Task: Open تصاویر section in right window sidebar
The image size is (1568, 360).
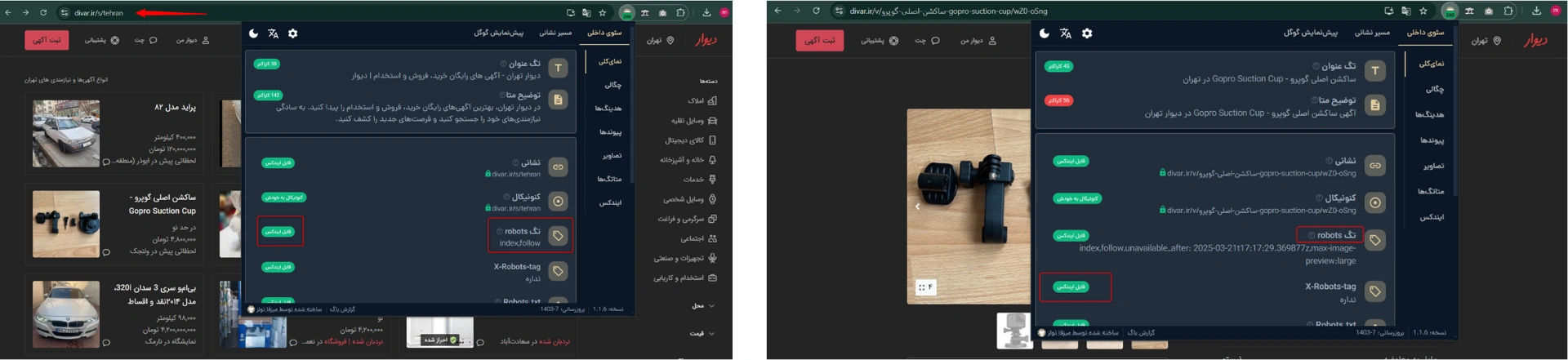Action: pos(1434,166)
